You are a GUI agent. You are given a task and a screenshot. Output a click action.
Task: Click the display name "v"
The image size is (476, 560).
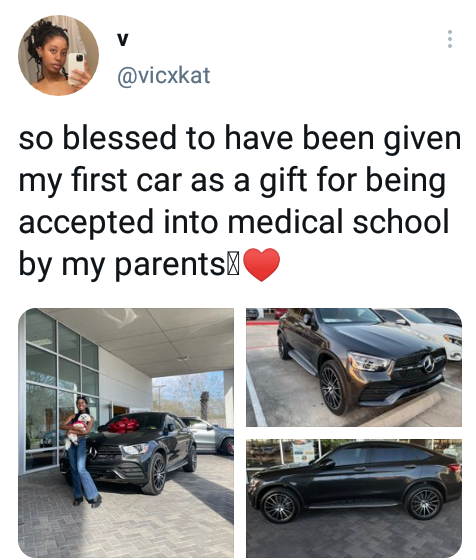pos(122,40)
